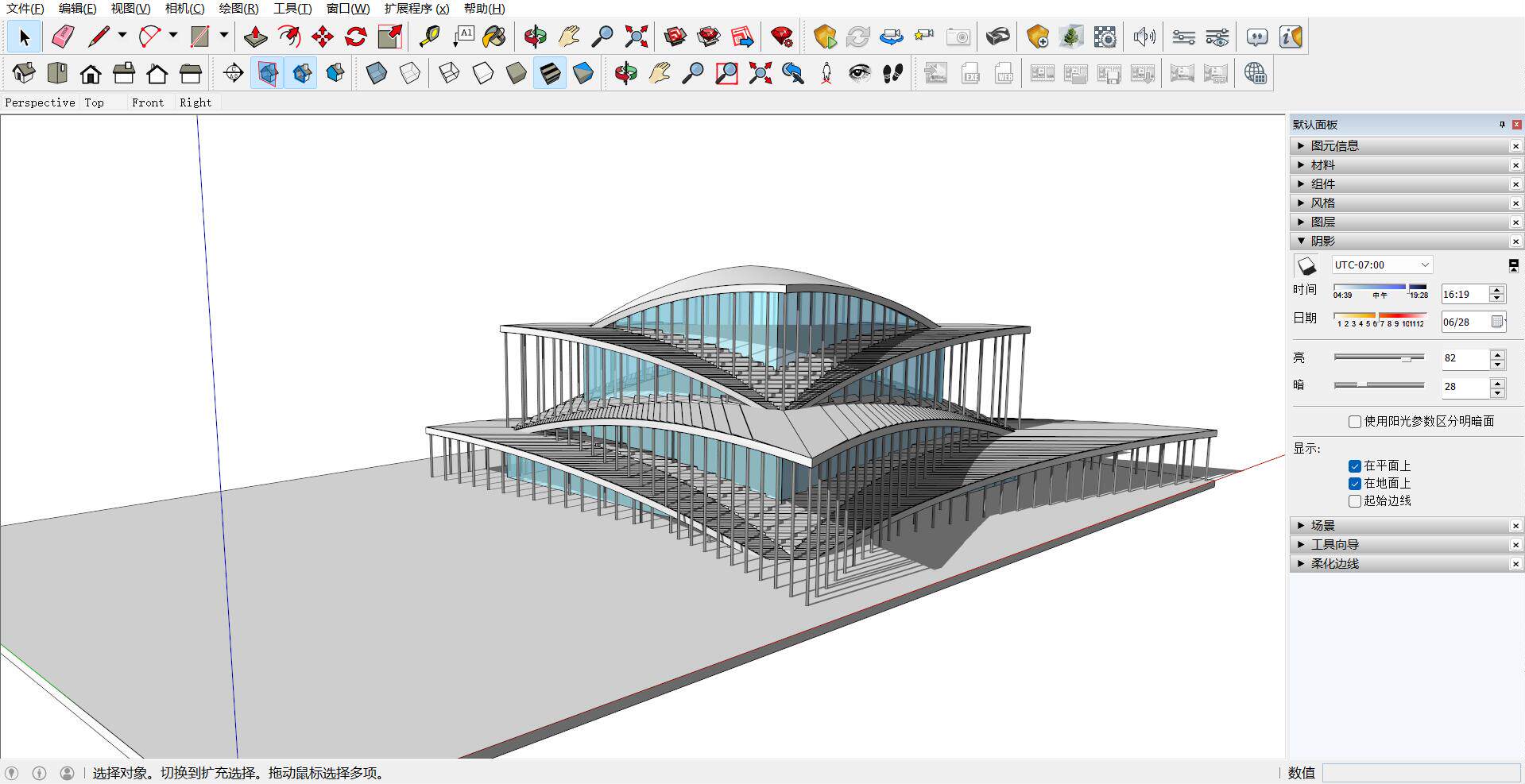
Task: Select the Move tool with four red arrows
Action: [323, 37]
